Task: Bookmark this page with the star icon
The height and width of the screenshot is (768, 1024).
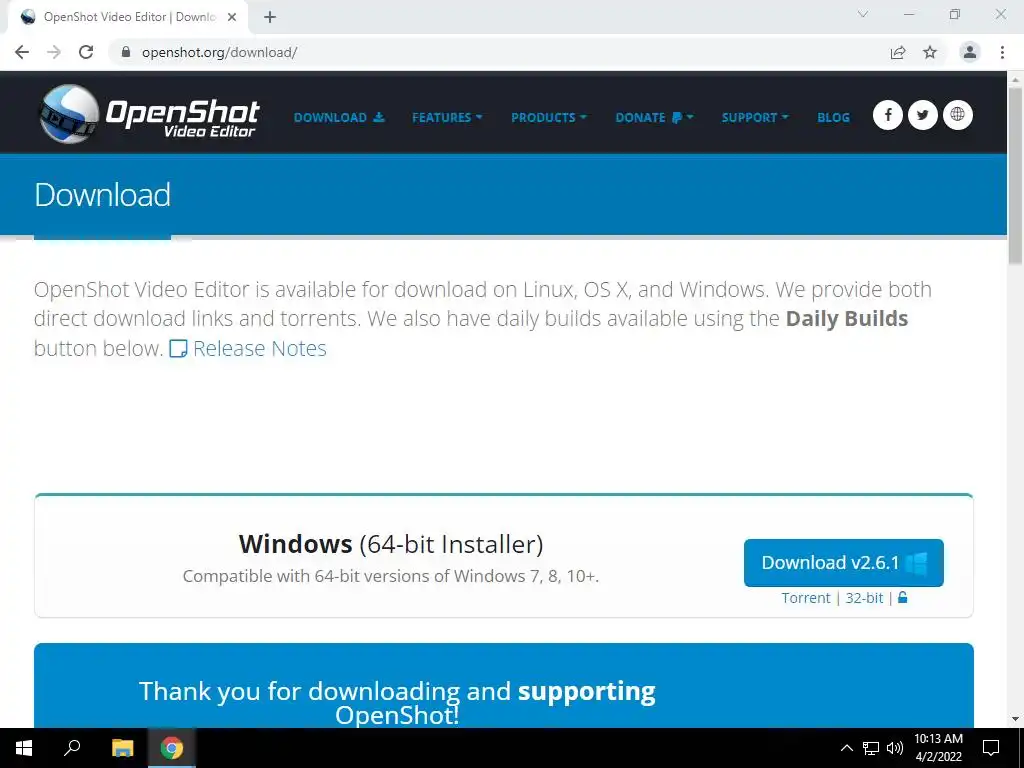Action: click(x=930, y=52)
